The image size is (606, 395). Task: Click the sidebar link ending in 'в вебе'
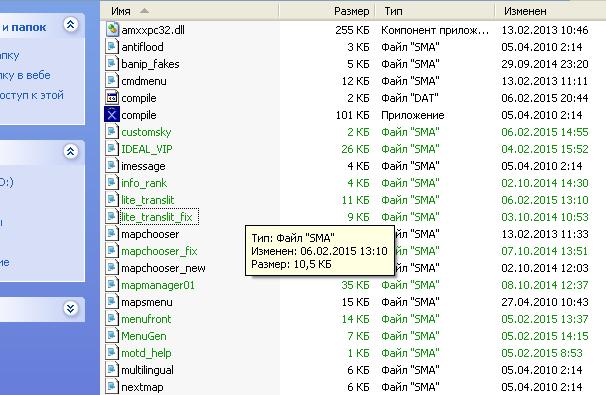25,75
